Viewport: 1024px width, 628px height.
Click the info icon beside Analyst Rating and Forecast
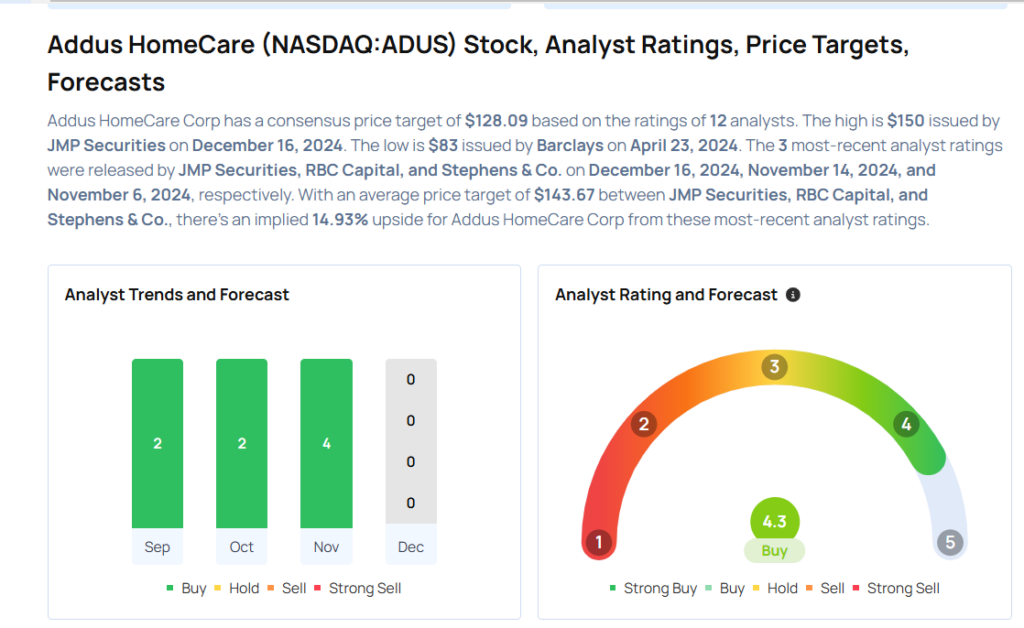click(x=793, y=295)
